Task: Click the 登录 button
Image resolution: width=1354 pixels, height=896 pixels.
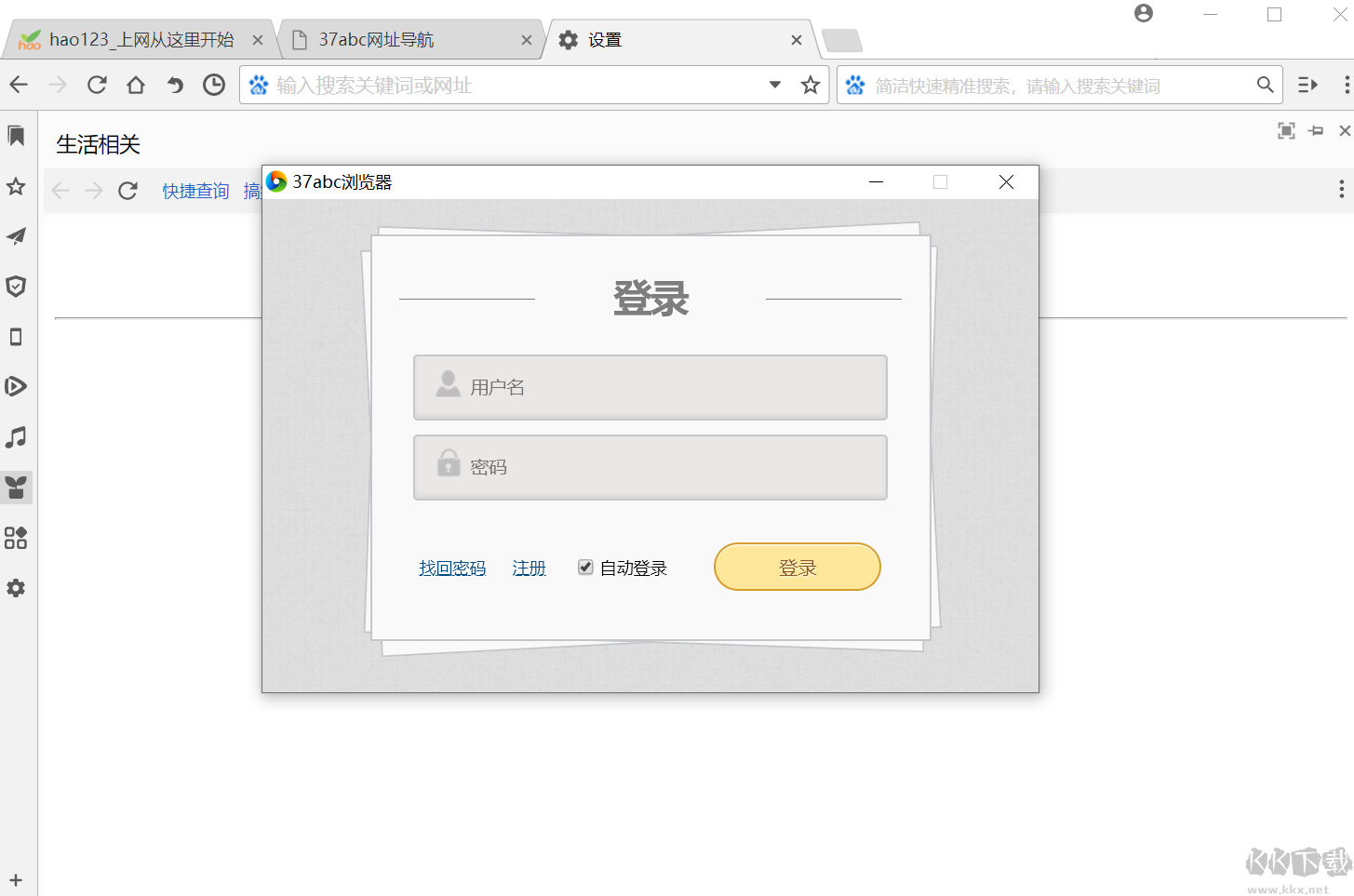Action: tap(798, 567)
